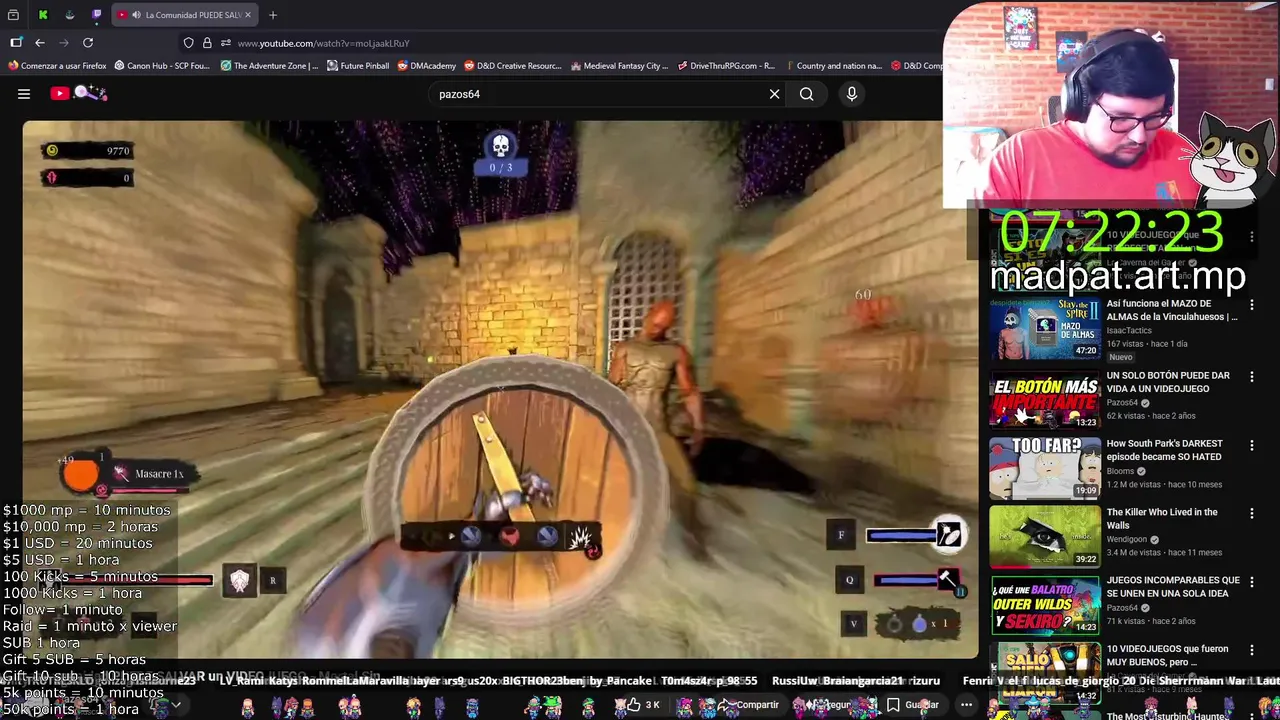
Task: Open 'EL BOTÓN MÁS IMPORTANTE' thumbnail
Action: 1045,399
